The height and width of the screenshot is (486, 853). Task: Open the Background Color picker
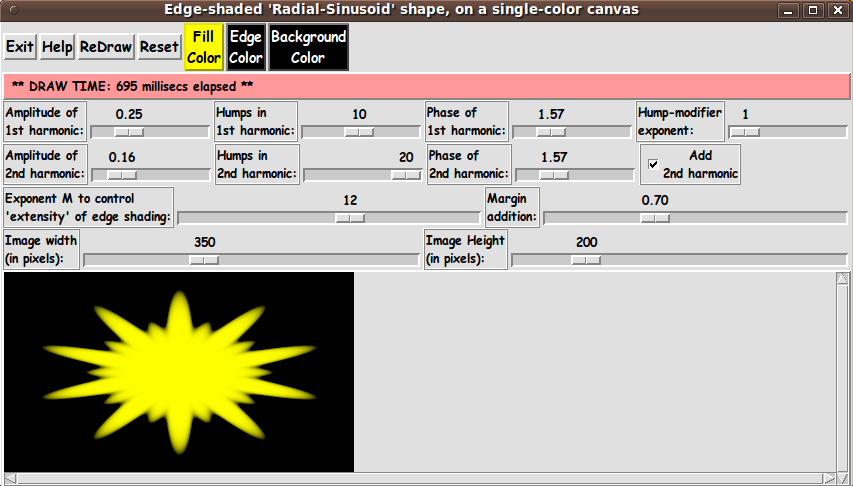(308, 48)
